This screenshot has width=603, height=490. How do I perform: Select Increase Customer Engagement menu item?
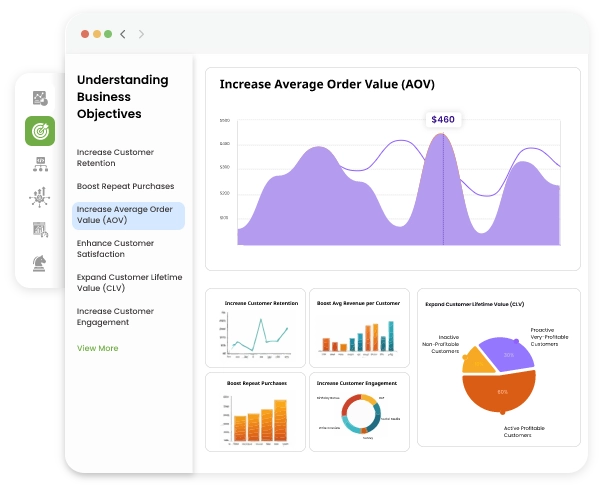pyautogui.click(x=115, y=317)
